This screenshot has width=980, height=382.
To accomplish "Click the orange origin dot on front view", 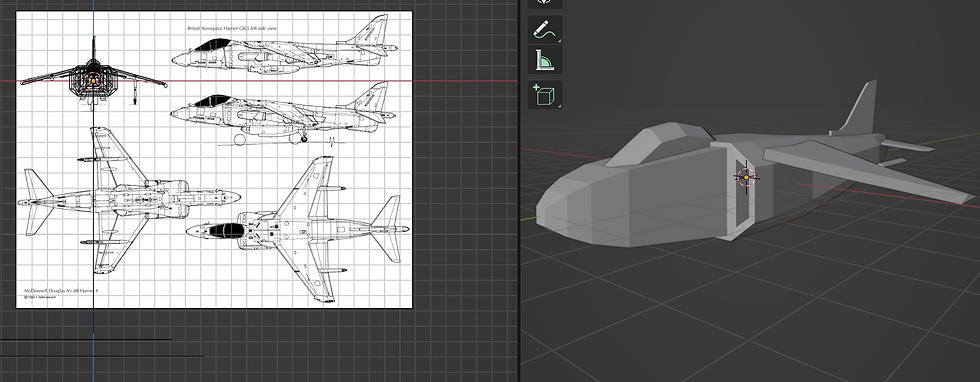I will click(x=92, y=79).
